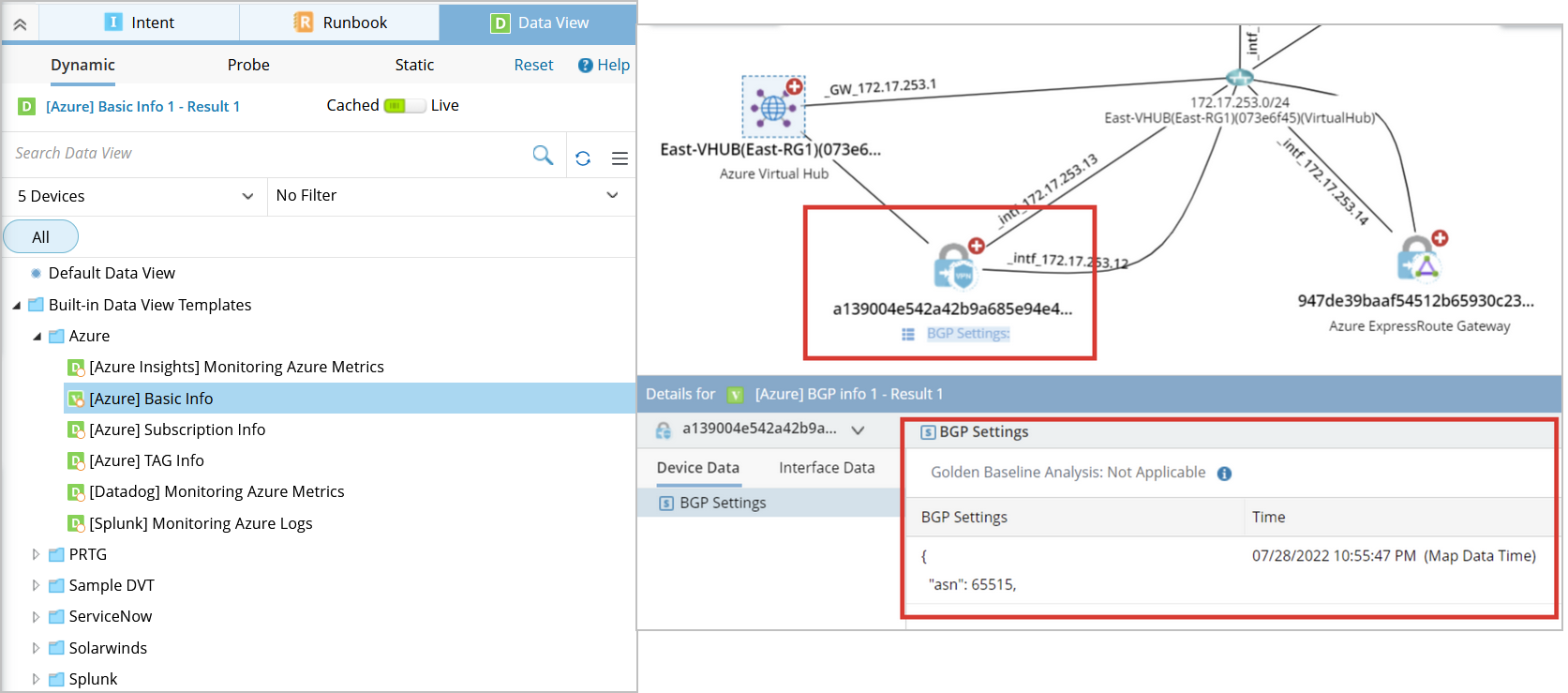Click the search magnifier icon

click(x=543, y=155)
